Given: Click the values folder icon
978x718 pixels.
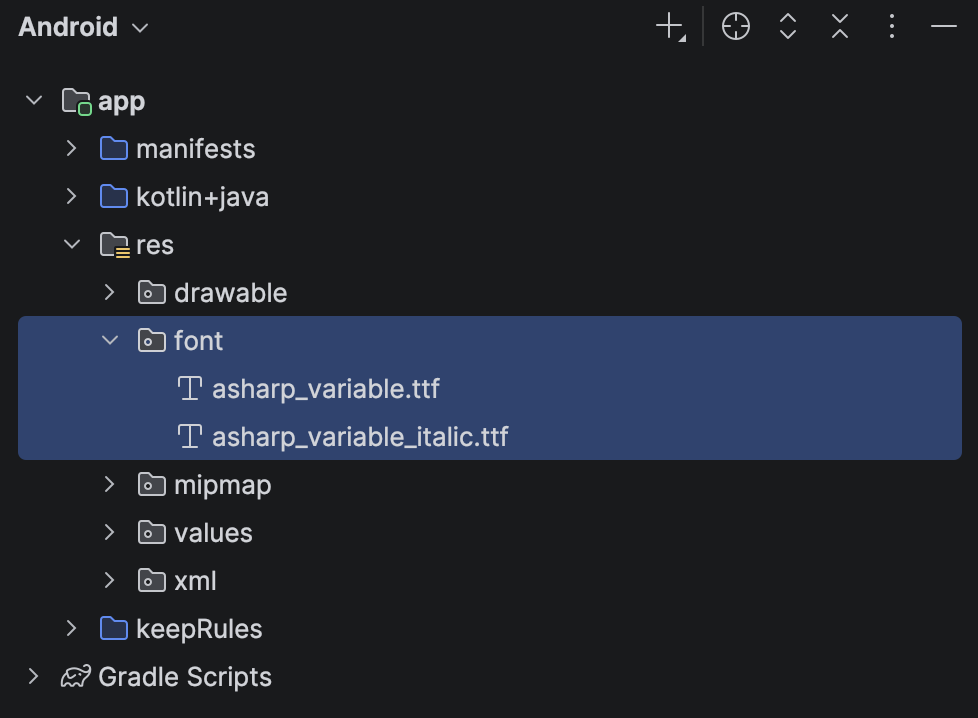Looking at the screenshot, I should (x=152, y=533).
